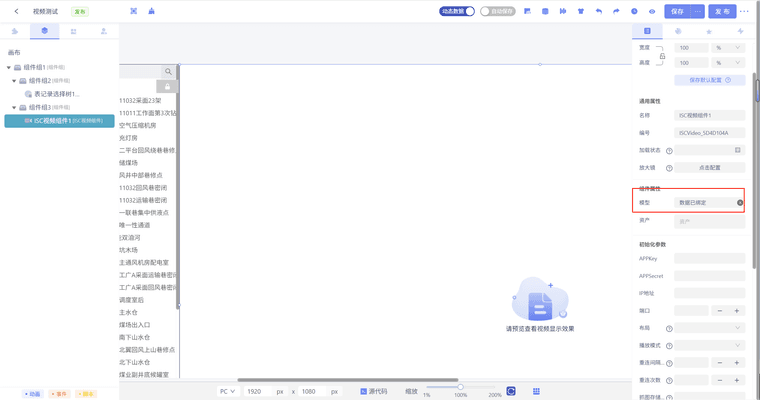Open the style palette tab in right panel
This screenshot has width=760, height=400.
click(x=678, y=31)
